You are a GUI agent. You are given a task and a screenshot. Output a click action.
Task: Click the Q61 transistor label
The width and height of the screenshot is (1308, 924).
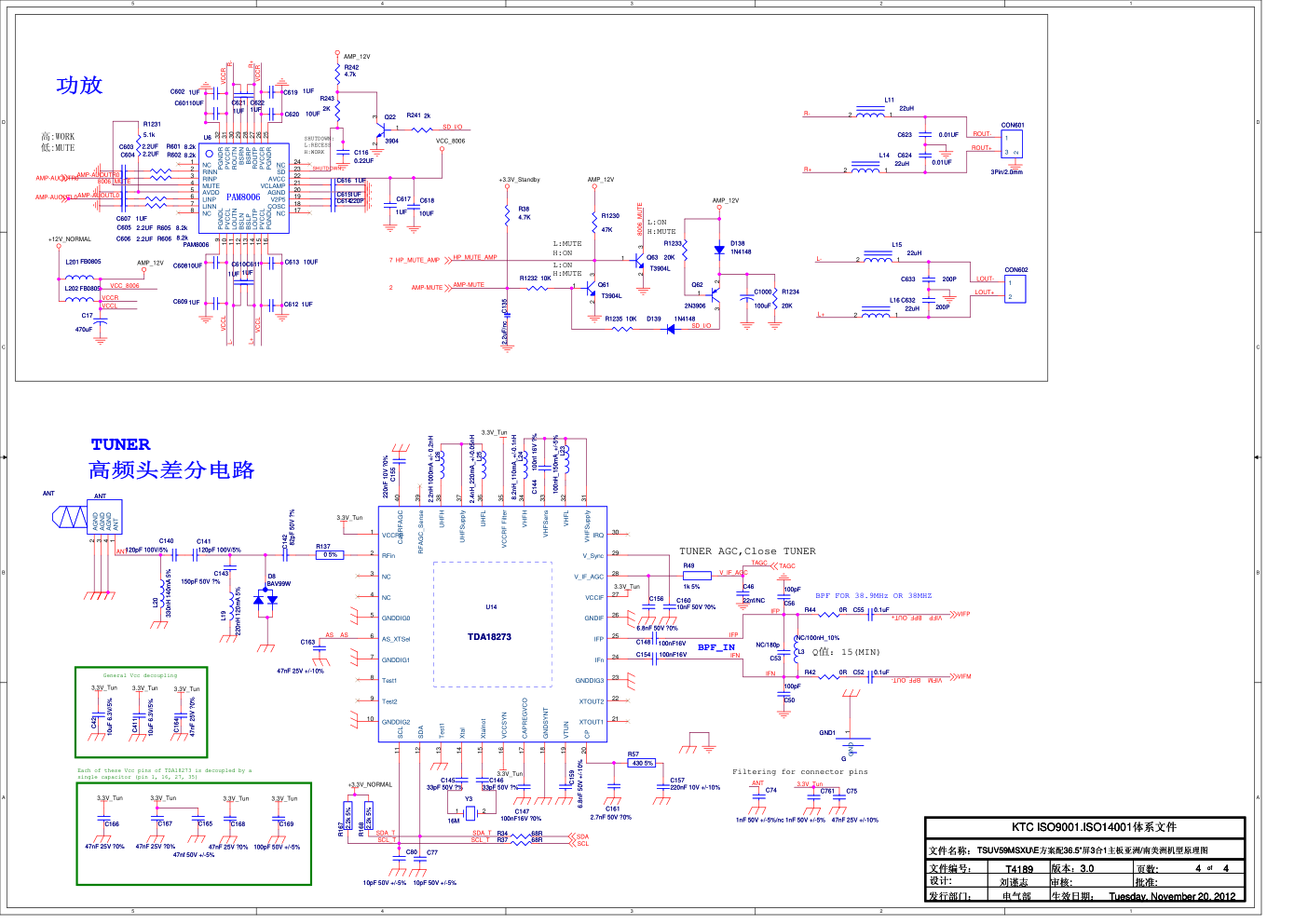pyautogui.click(x=604, y=285)
